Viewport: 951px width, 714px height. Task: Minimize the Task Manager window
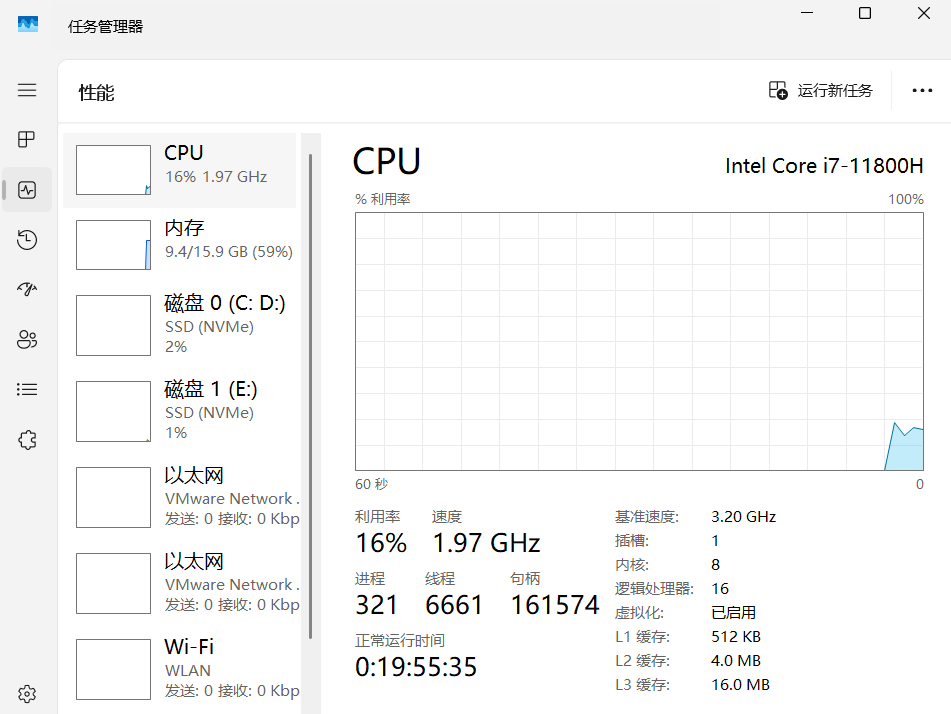click(807, 13)
